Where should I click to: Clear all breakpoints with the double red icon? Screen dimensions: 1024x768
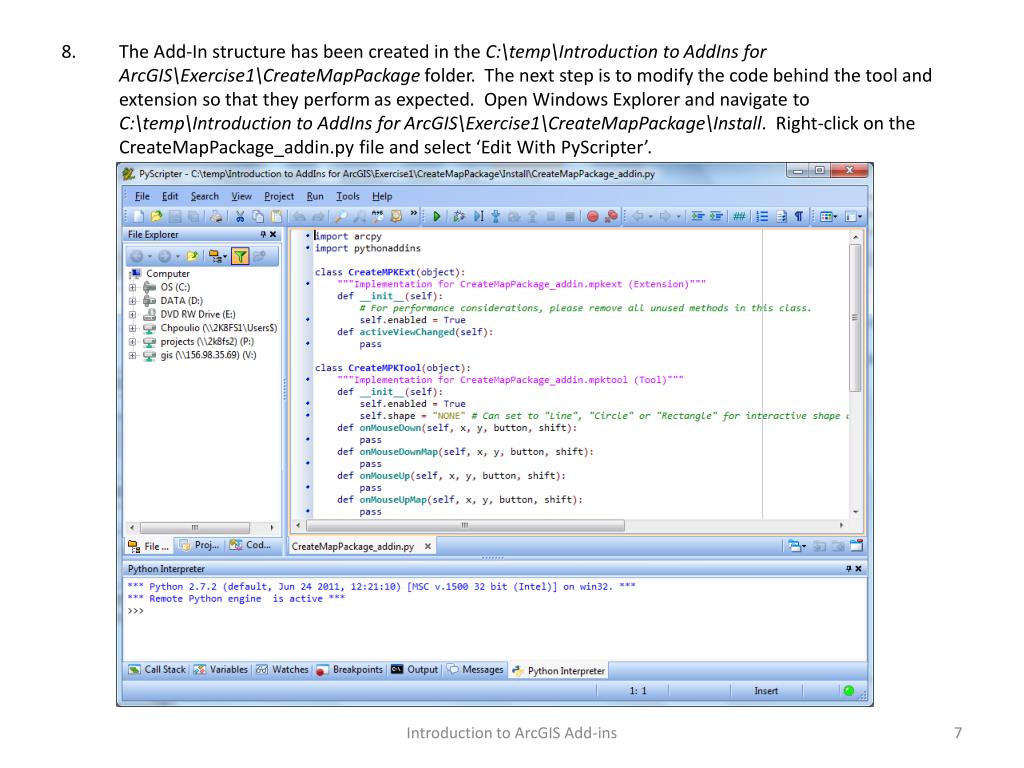[x=611, y=216]
